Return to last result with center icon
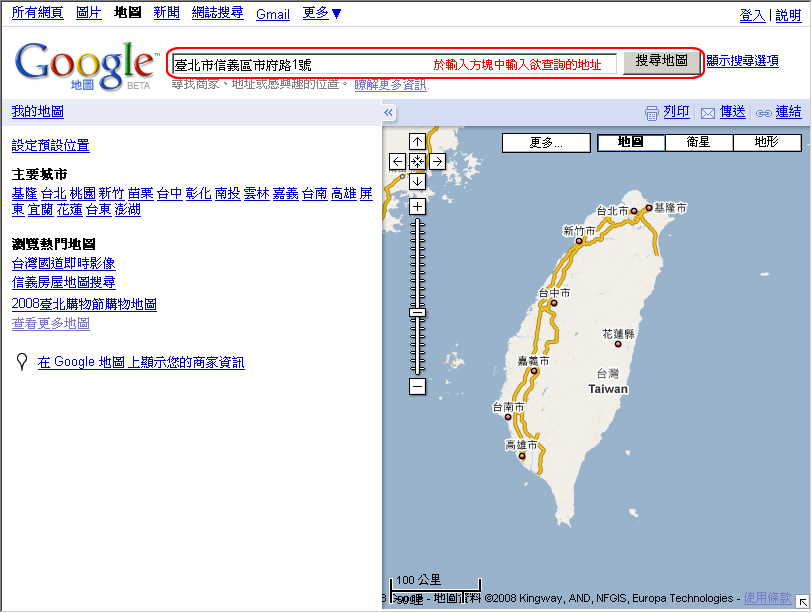812x613 pixels. coord(417,162)
